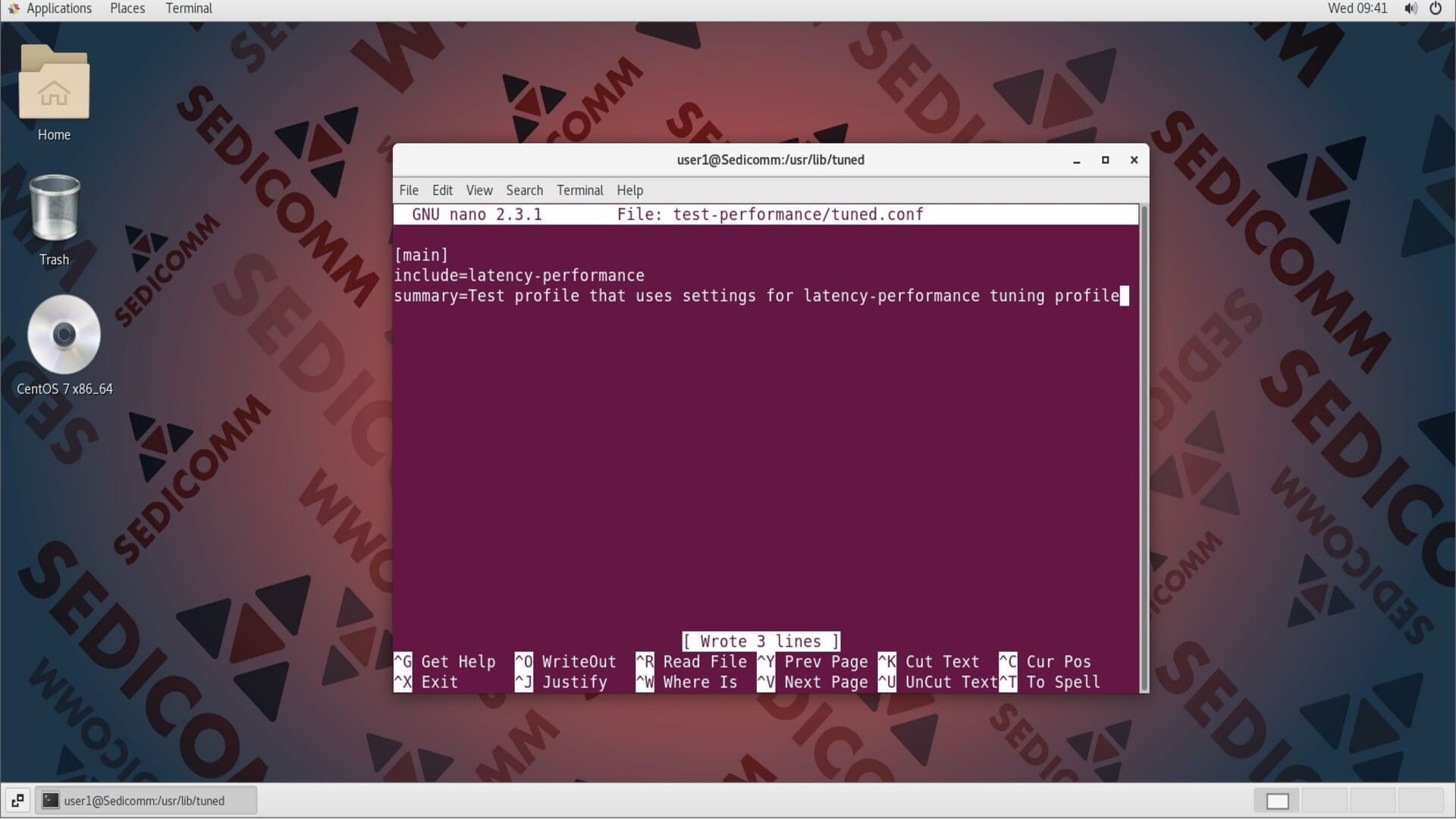The height and width of the screenshot is (819, 1456).
Task: Click the Applications menu foot icon
Action: tap(14, 8)
